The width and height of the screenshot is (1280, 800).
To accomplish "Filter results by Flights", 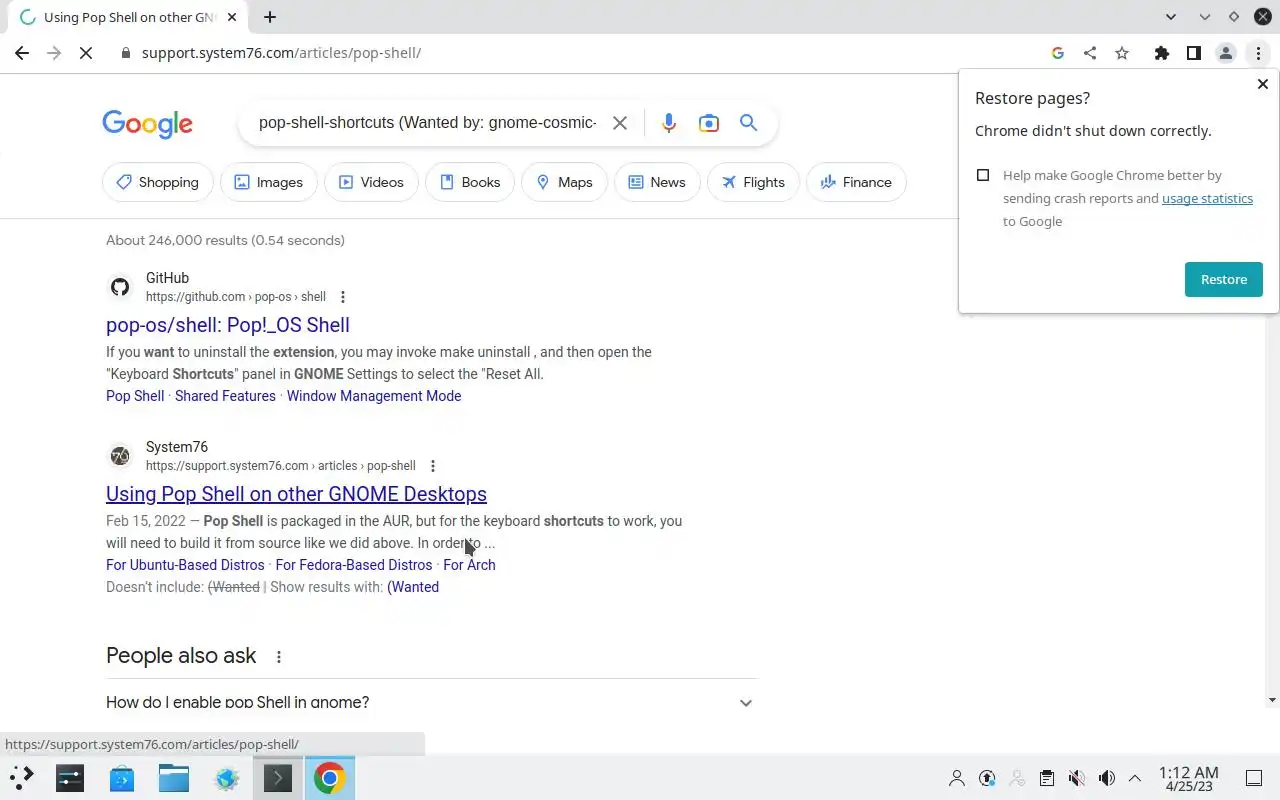I will tap(753, 182).
